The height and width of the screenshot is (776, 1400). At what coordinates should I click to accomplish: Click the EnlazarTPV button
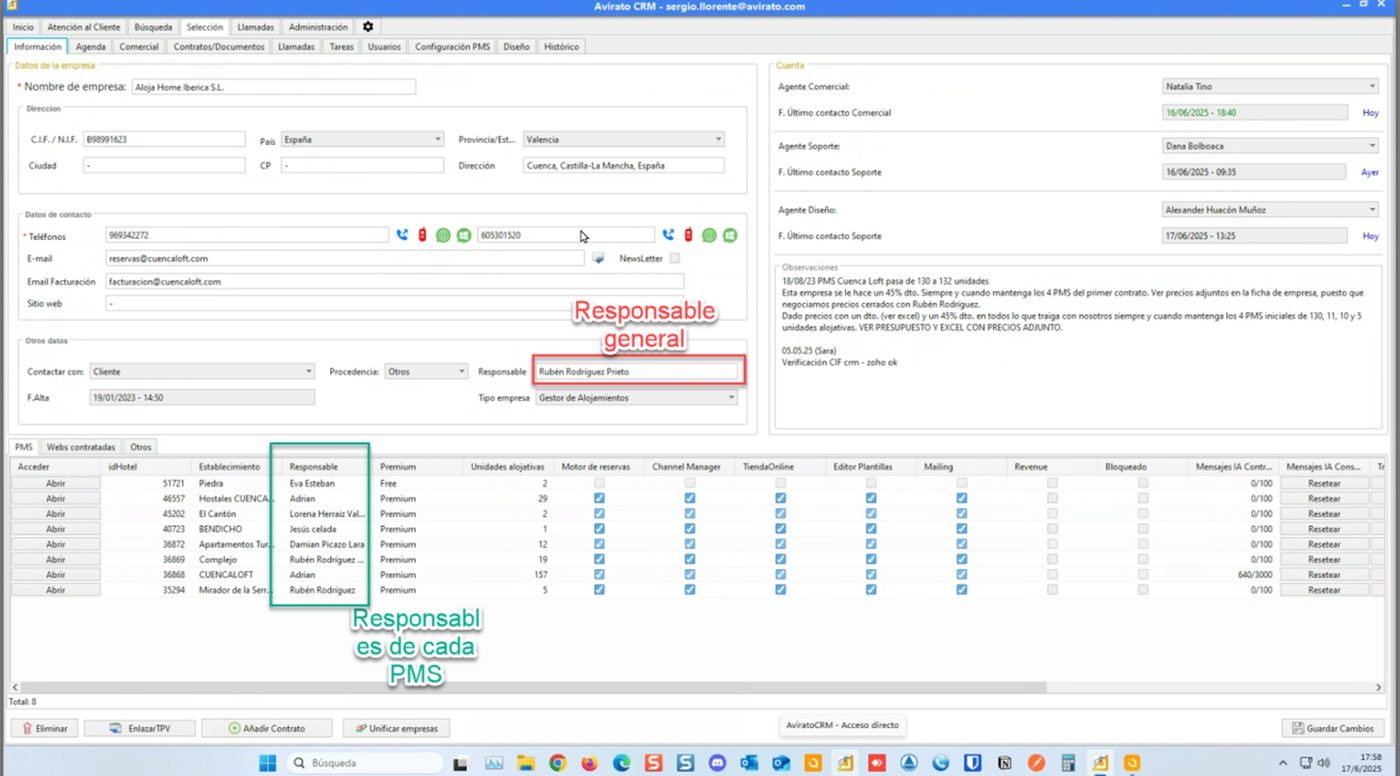[x=139, y=728]
